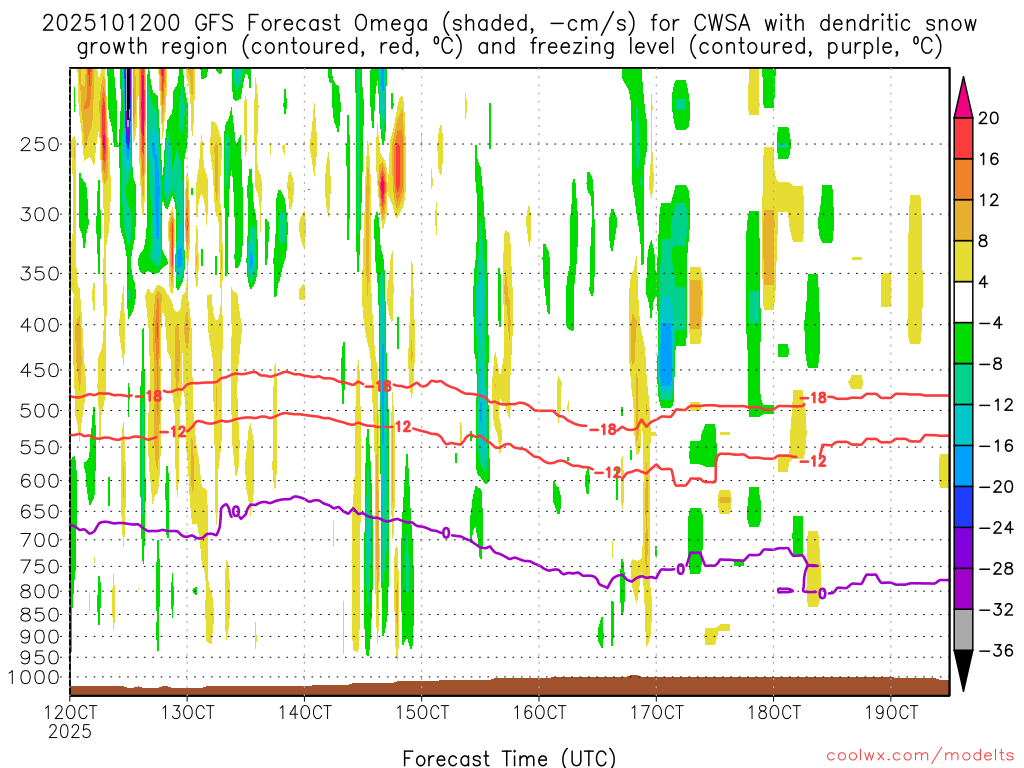Click the violet -28 to -32 colorbar segment
The image size is (1024, 768).
point(963,588)
